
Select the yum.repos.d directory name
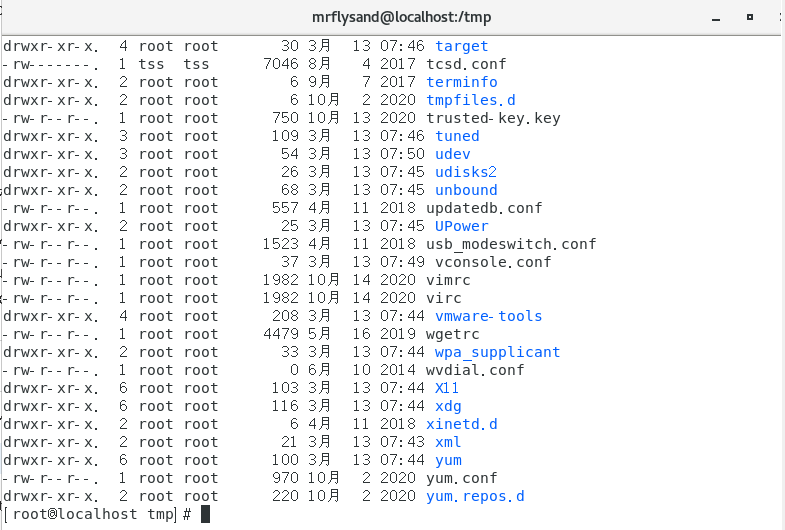point(475,496)
